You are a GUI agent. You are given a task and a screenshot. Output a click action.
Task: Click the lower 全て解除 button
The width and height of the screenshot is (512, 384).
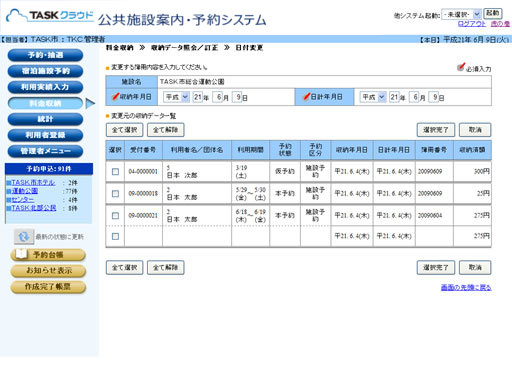coord(166,268)
